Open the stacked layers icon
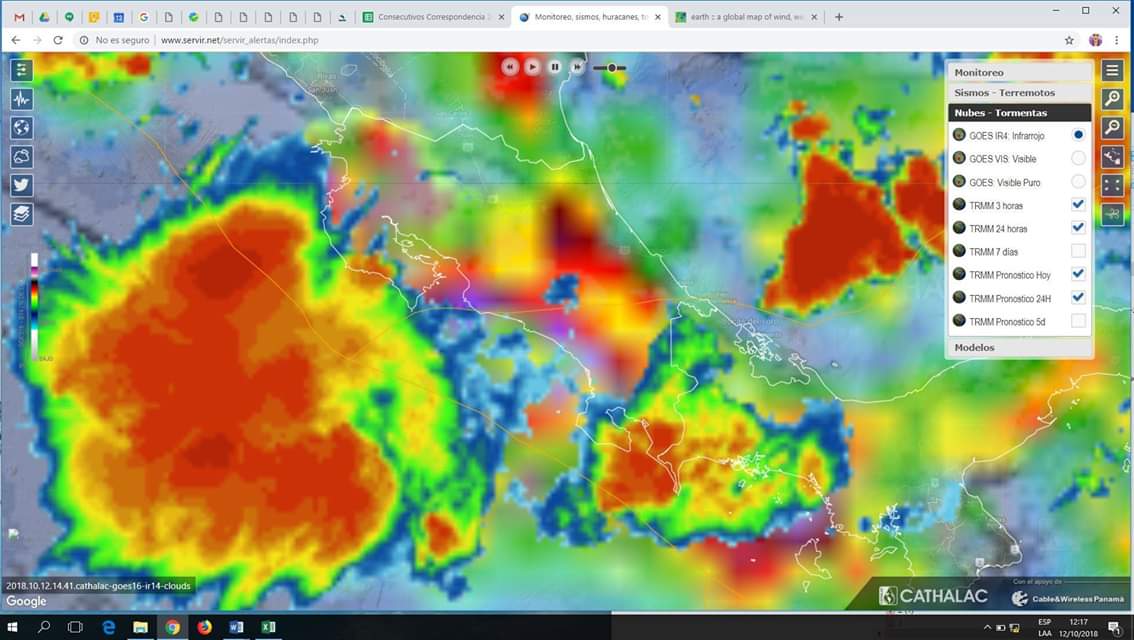Screen dimensions: 1134x640 point(22,214)
